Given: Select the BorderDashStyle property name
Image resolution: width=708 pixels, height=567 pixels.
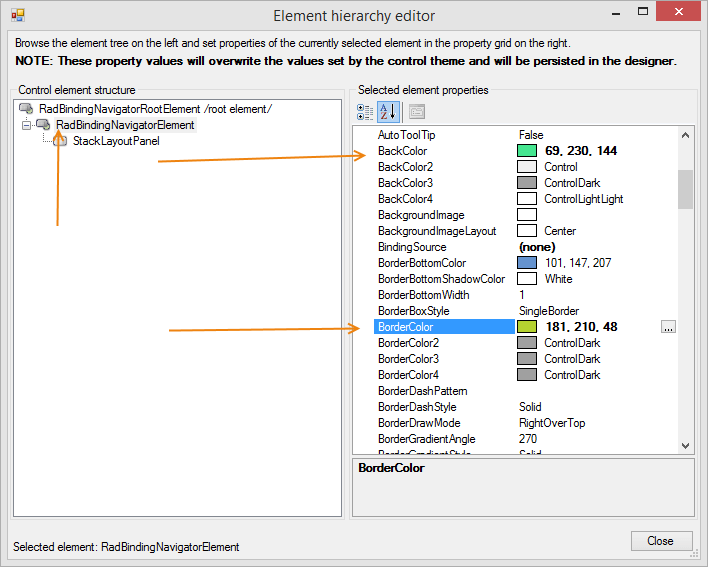Looking at the screenshot, I should click(417, 407).
